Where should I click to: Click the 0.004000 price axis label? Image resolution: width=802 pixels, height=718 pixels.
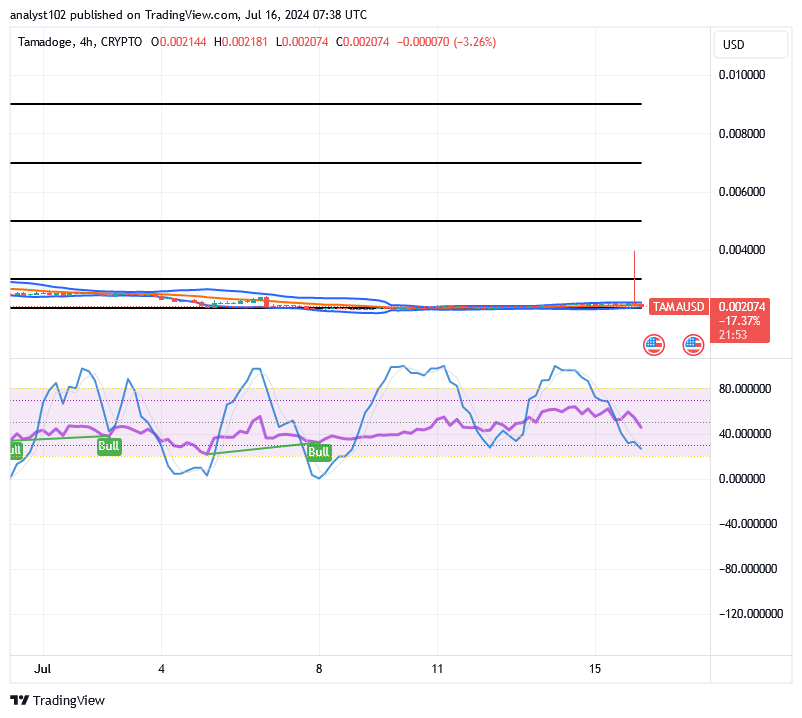click(742, 250)
